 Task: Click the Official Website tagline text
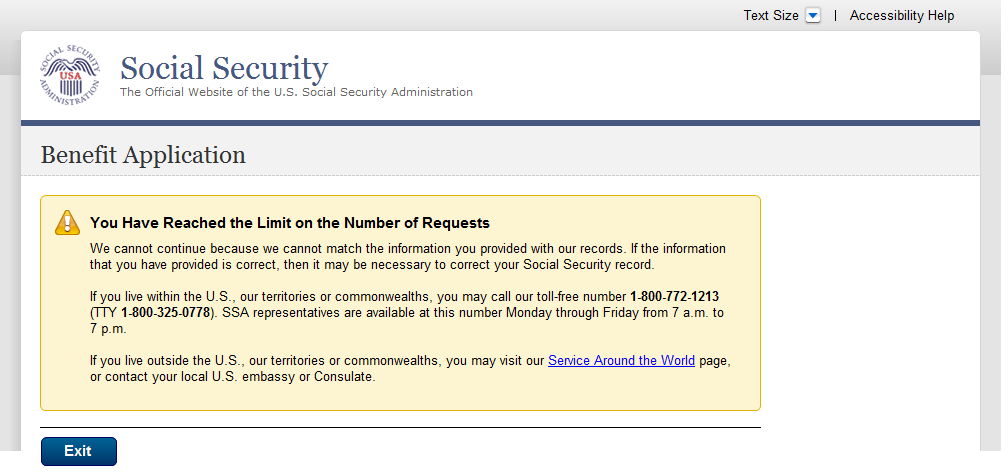point(296,92)
